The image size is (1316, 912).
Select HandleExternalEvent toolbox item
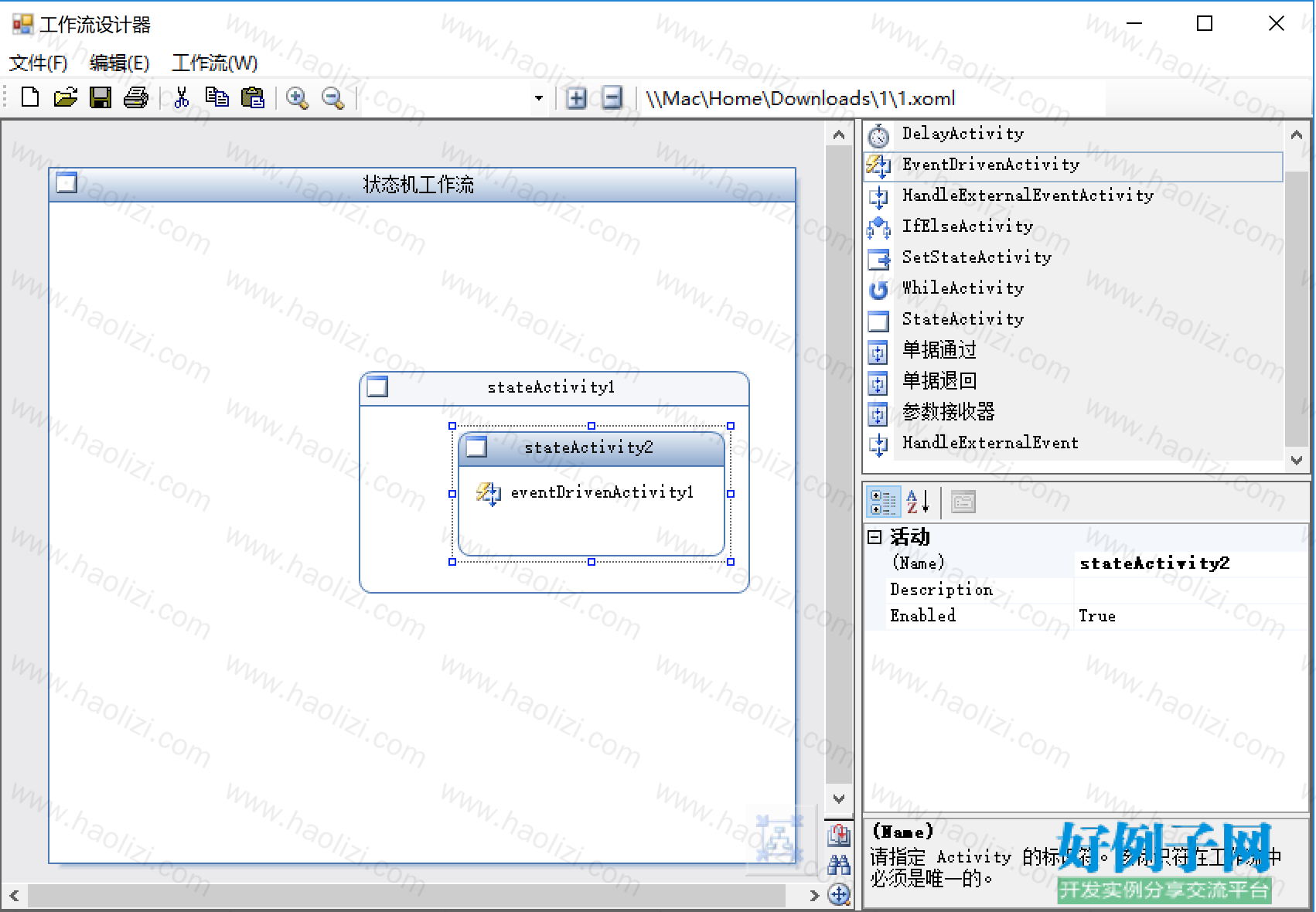click(x=1073, y=443)
